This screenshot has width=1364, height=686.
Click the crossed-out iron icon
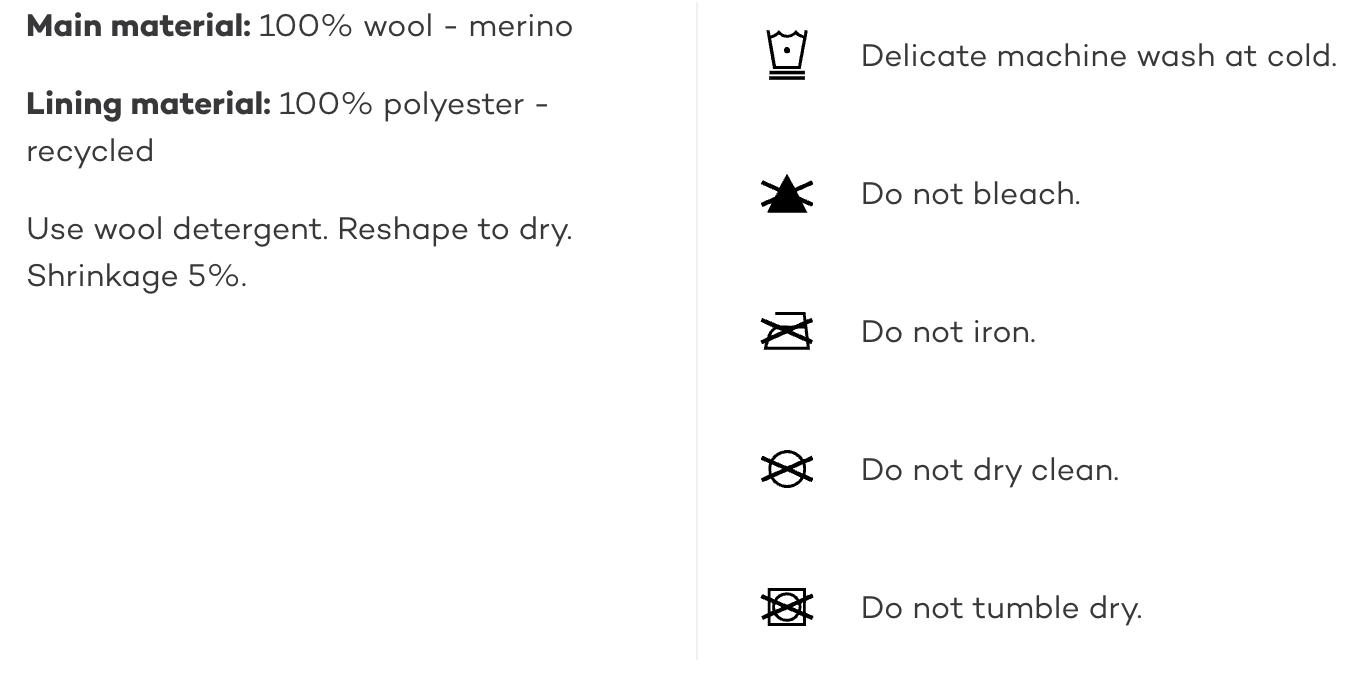[x=787, y=331]
